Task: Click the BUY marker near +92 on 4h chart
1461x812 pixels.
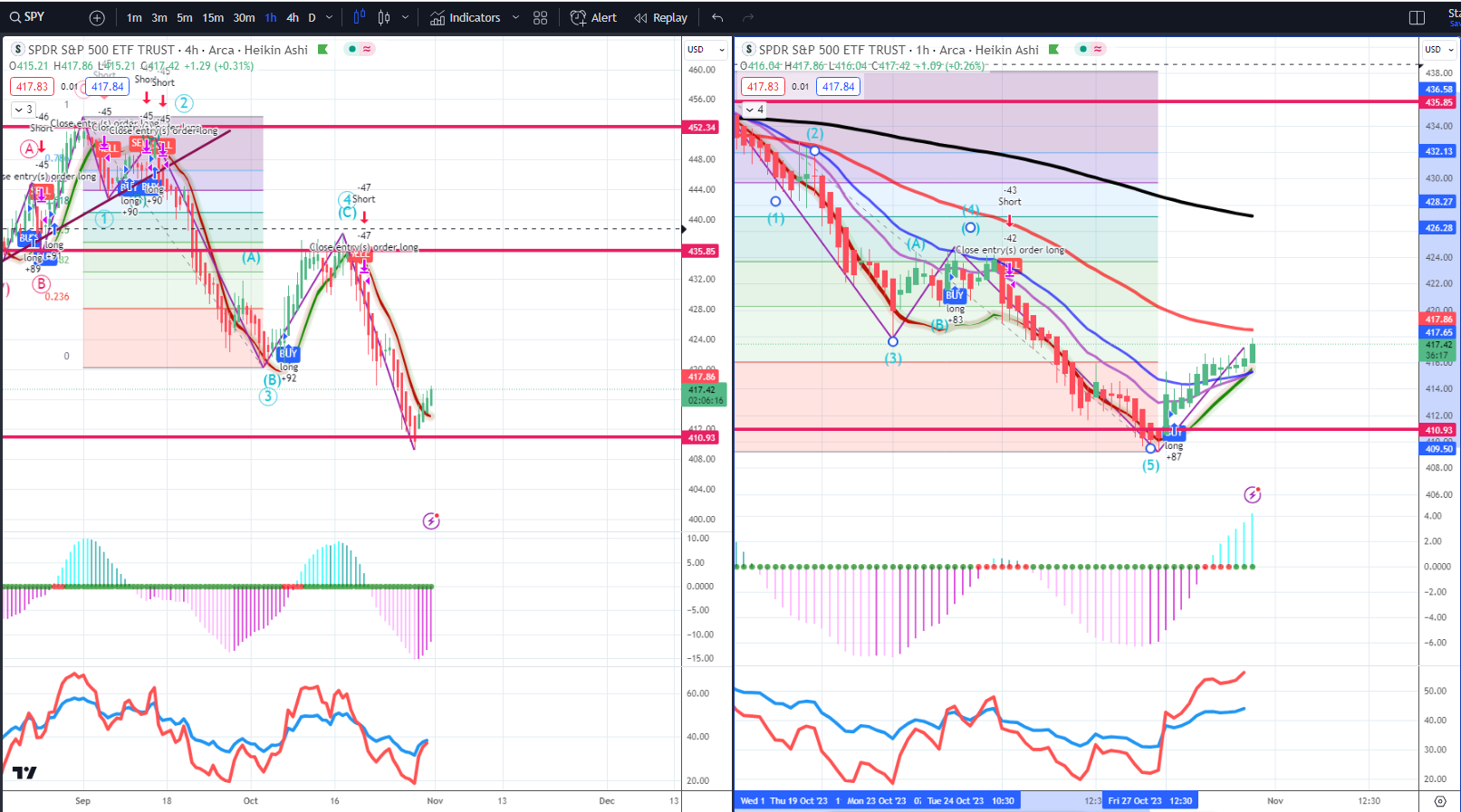Action: point(288,354)
